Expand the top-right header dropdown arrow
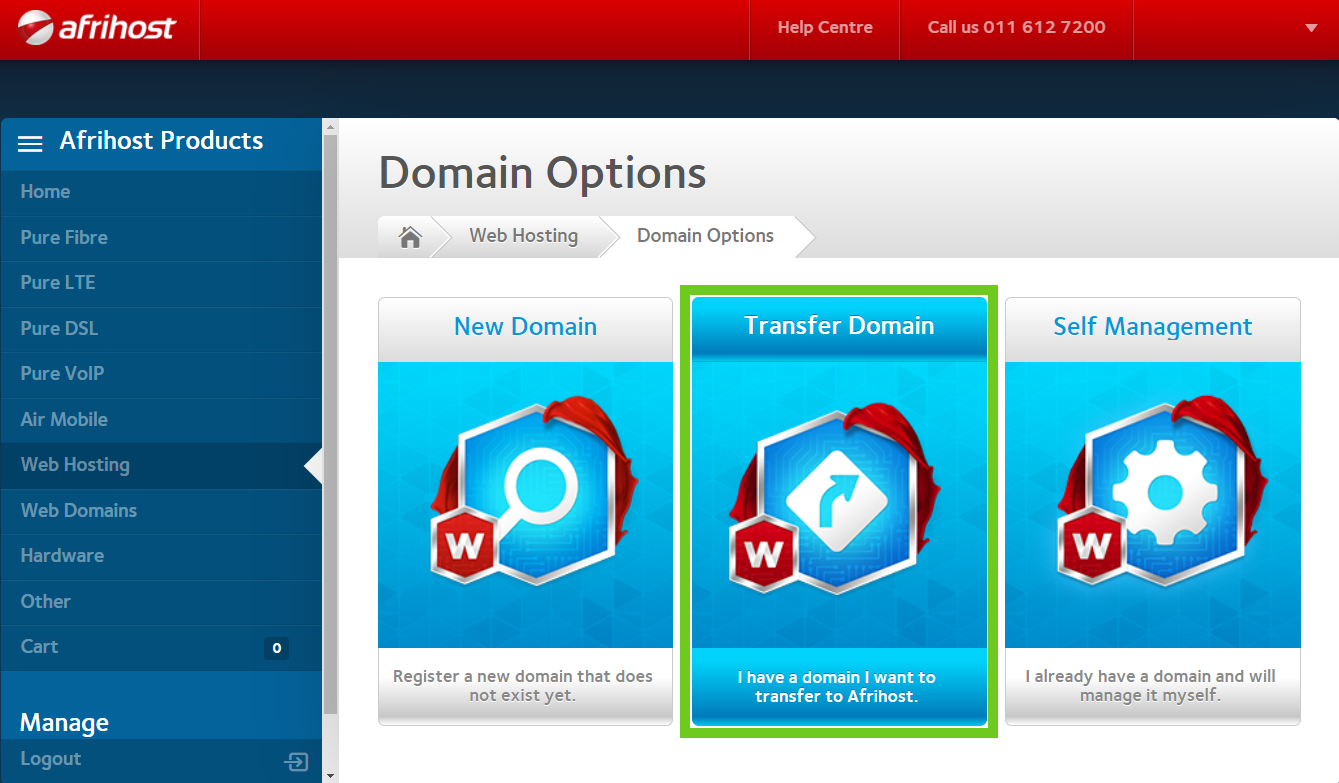The image size is (1339, 783). point(1311,28)
